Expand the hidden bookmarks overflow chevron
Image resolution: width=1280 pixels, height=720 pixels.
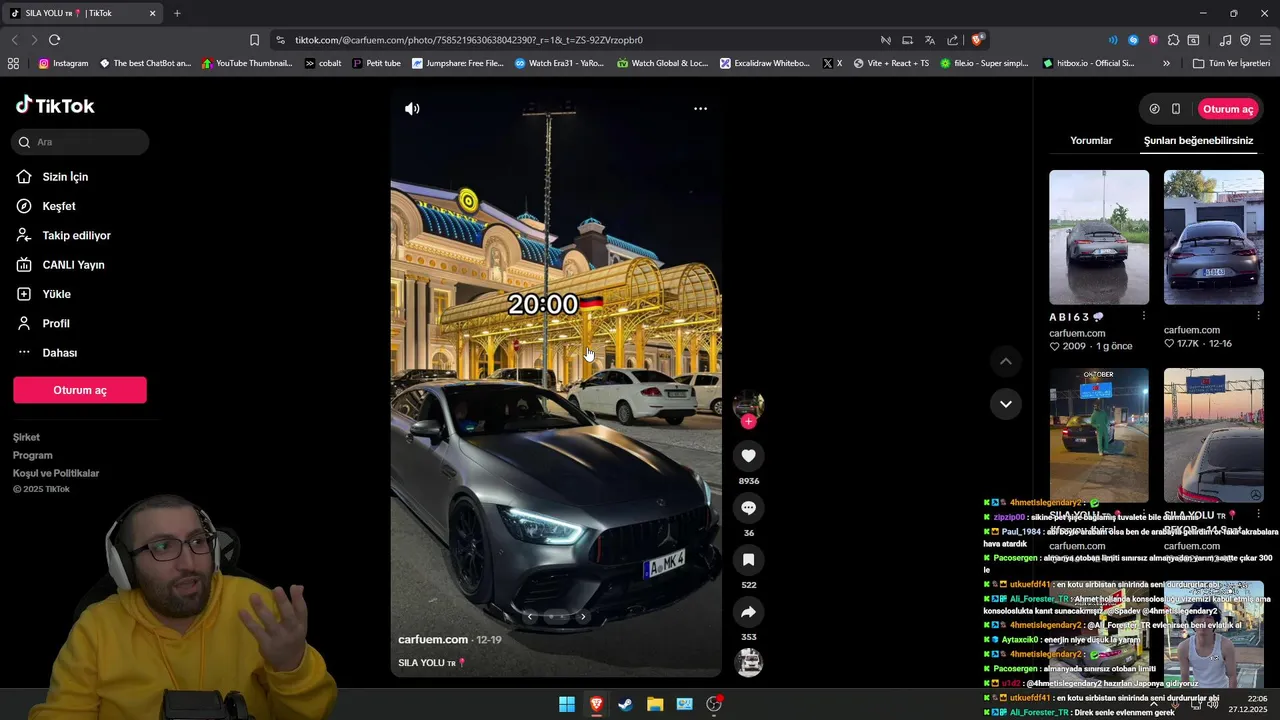[1166, 63]
